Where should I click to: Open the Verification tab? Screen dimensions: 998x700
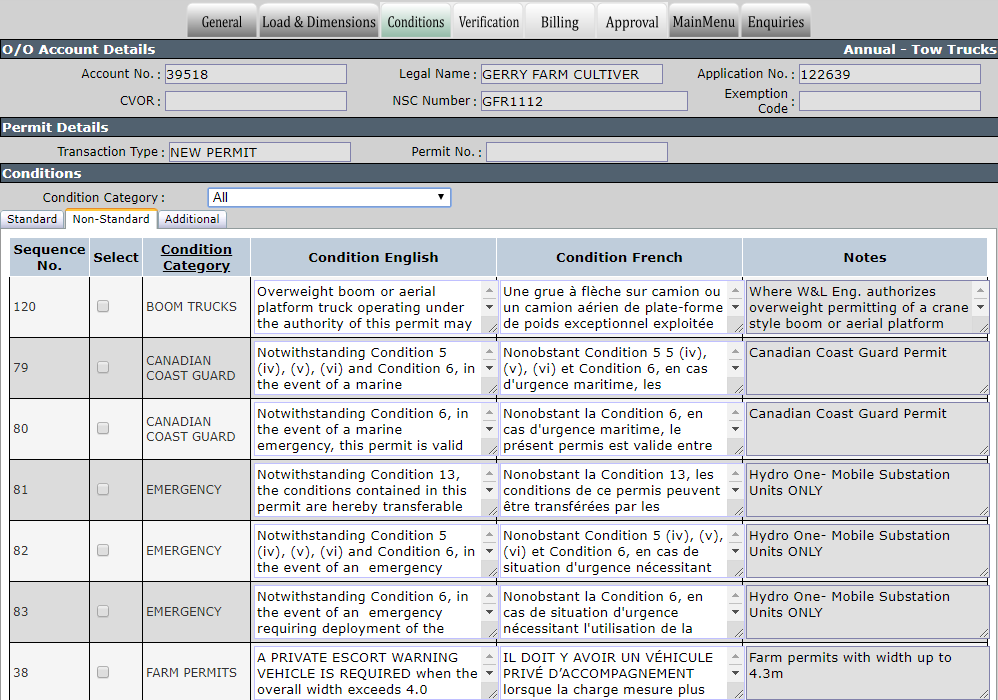point(489,22)
